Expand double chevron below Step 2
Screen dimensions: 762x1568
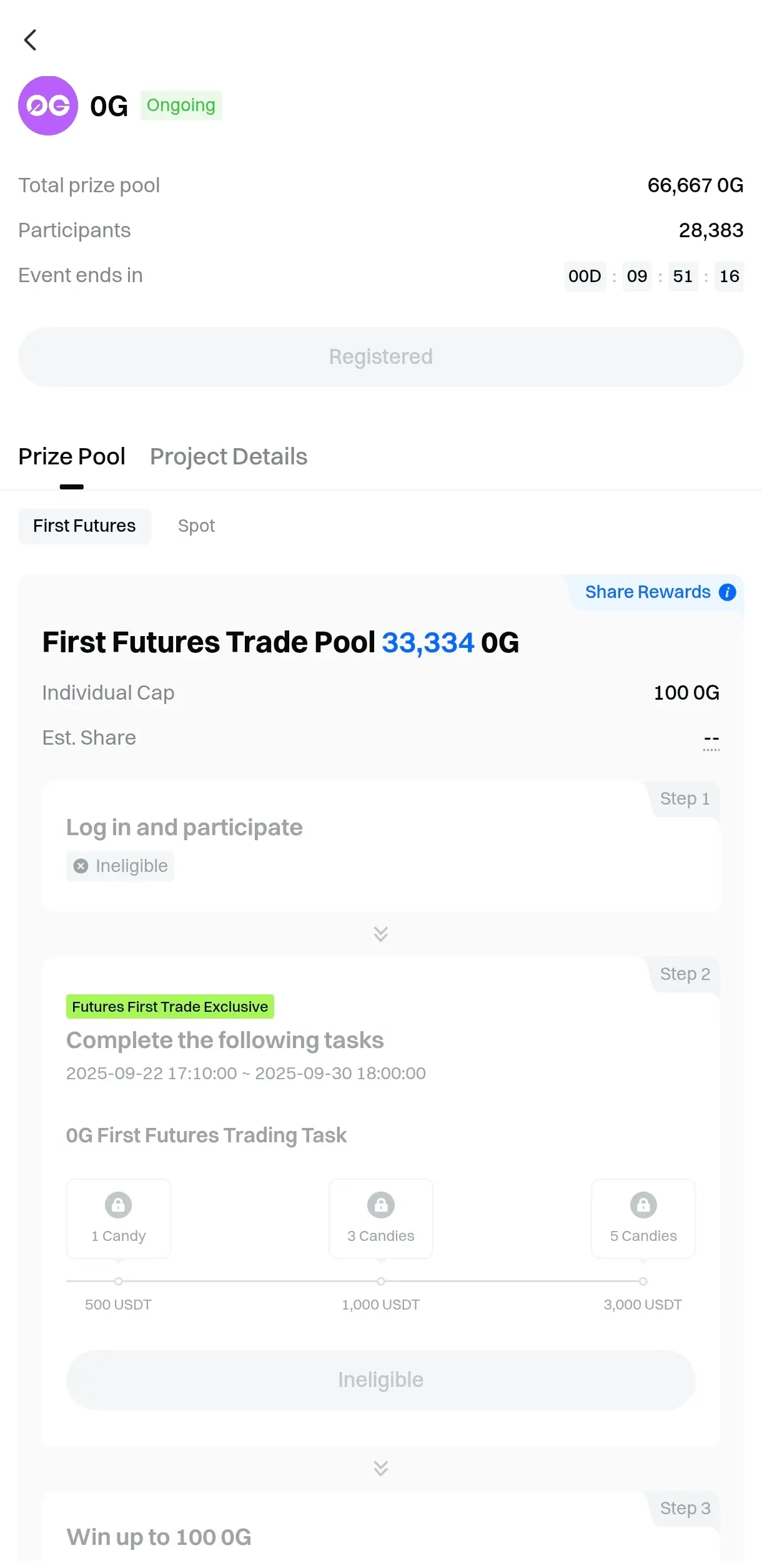381,1468
